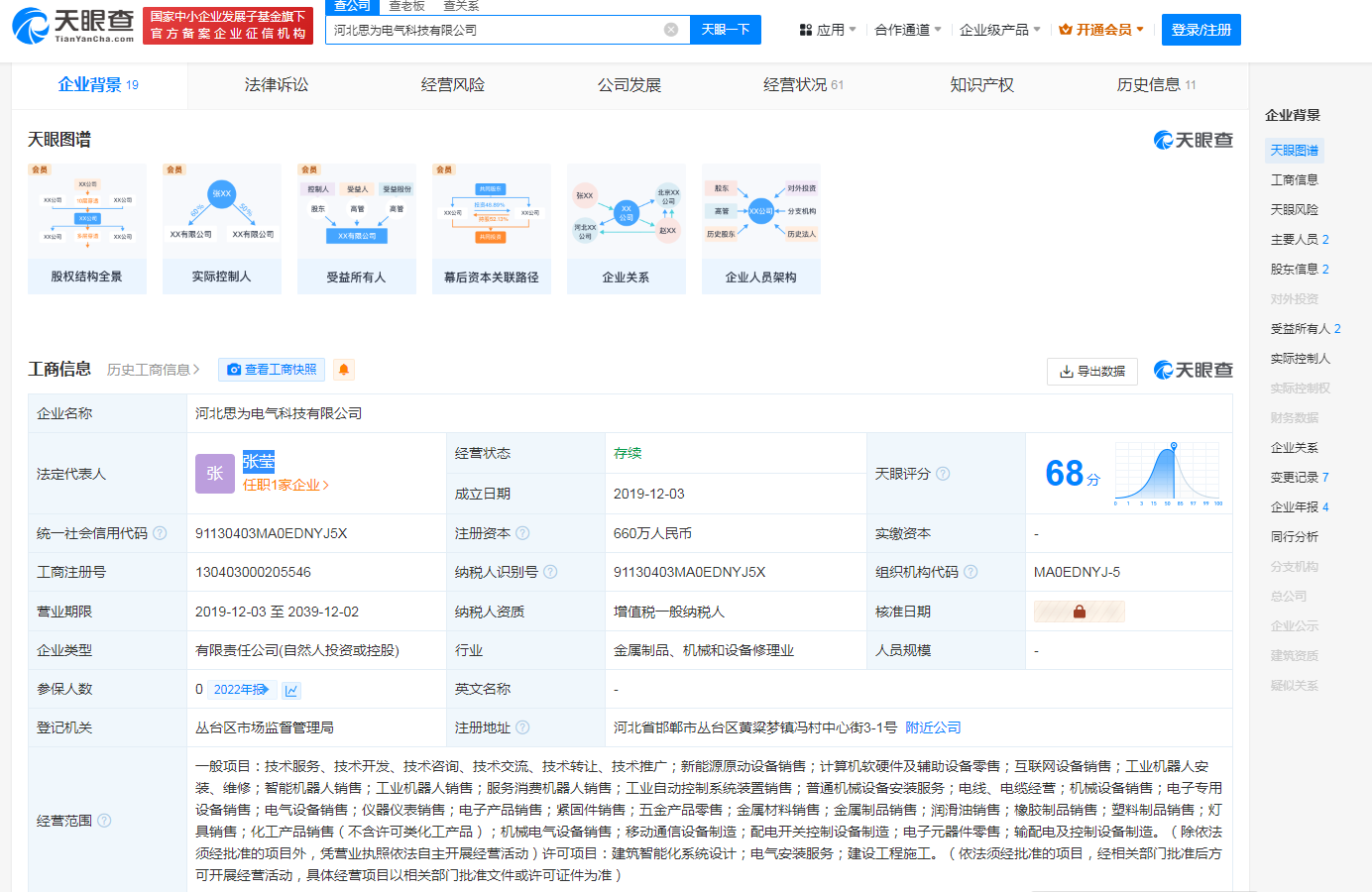This screenshot has height=892, width=1372.
Task: Click the 天眼一下 search button
Action: 726,30
